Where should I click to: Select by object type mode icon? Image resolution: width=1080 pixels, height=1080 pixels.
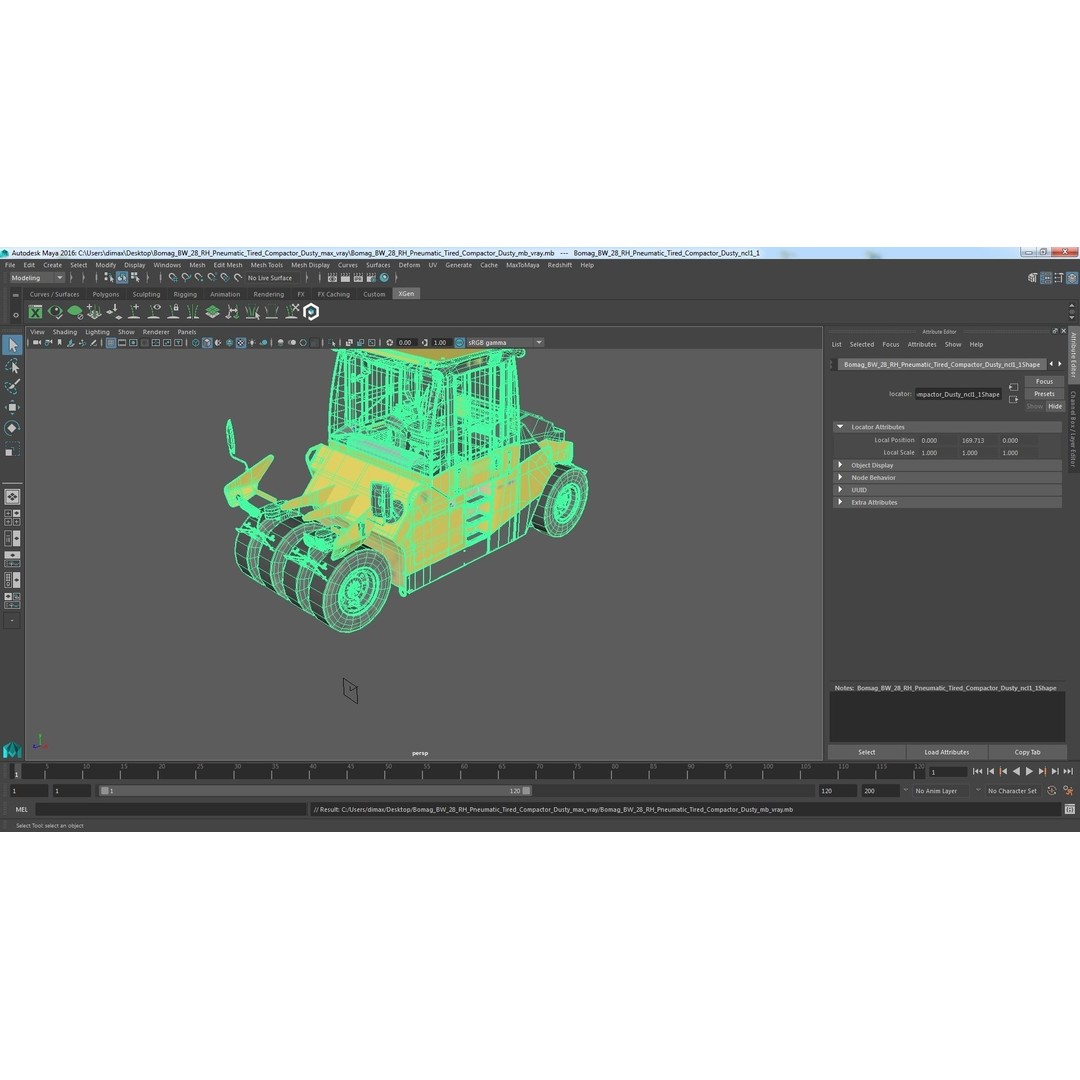tap(122, 278)
